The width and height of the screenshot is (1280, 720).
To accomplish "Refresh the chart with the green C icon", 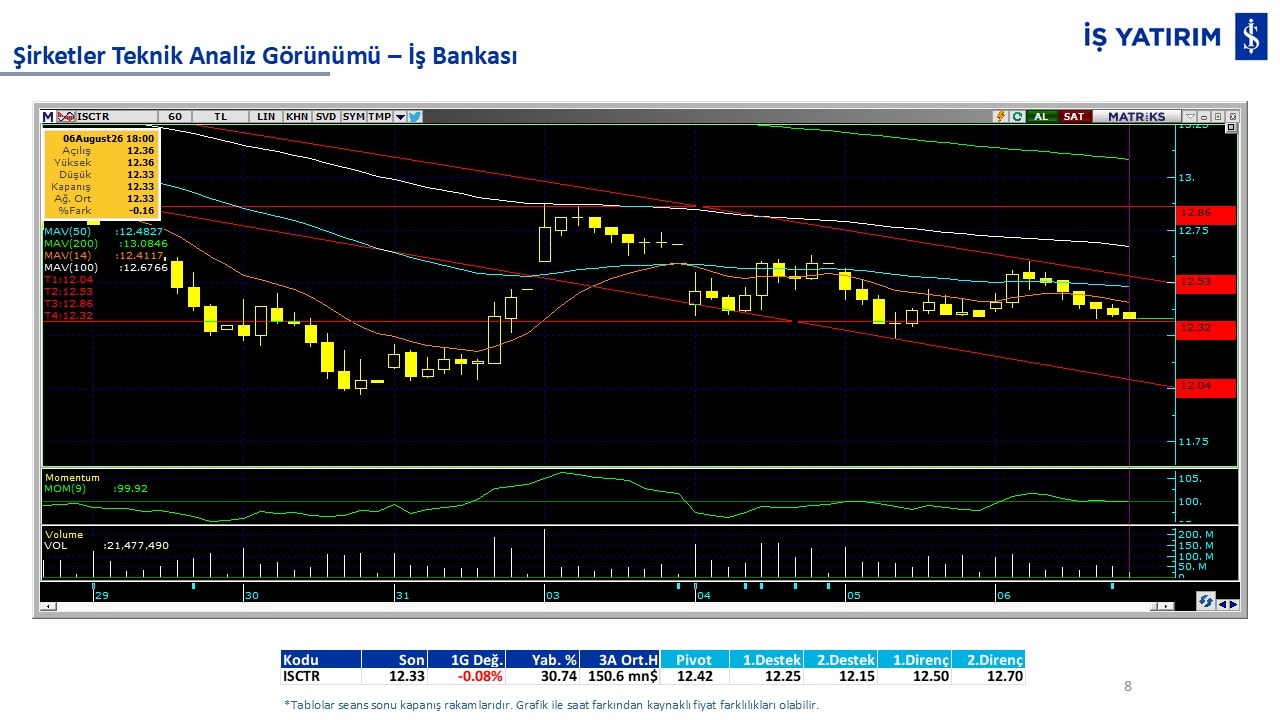I will coord(1016,116).
